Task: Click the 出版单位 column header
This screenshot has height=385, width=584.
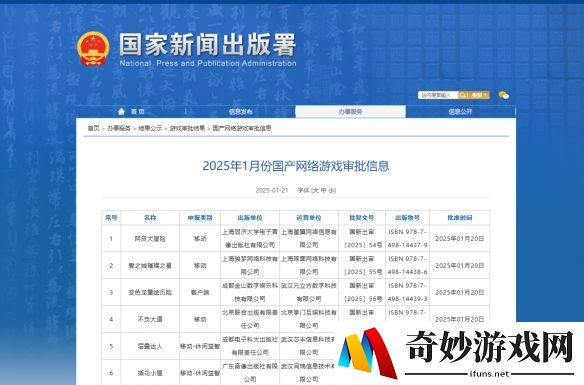Action: coord(250,218)
